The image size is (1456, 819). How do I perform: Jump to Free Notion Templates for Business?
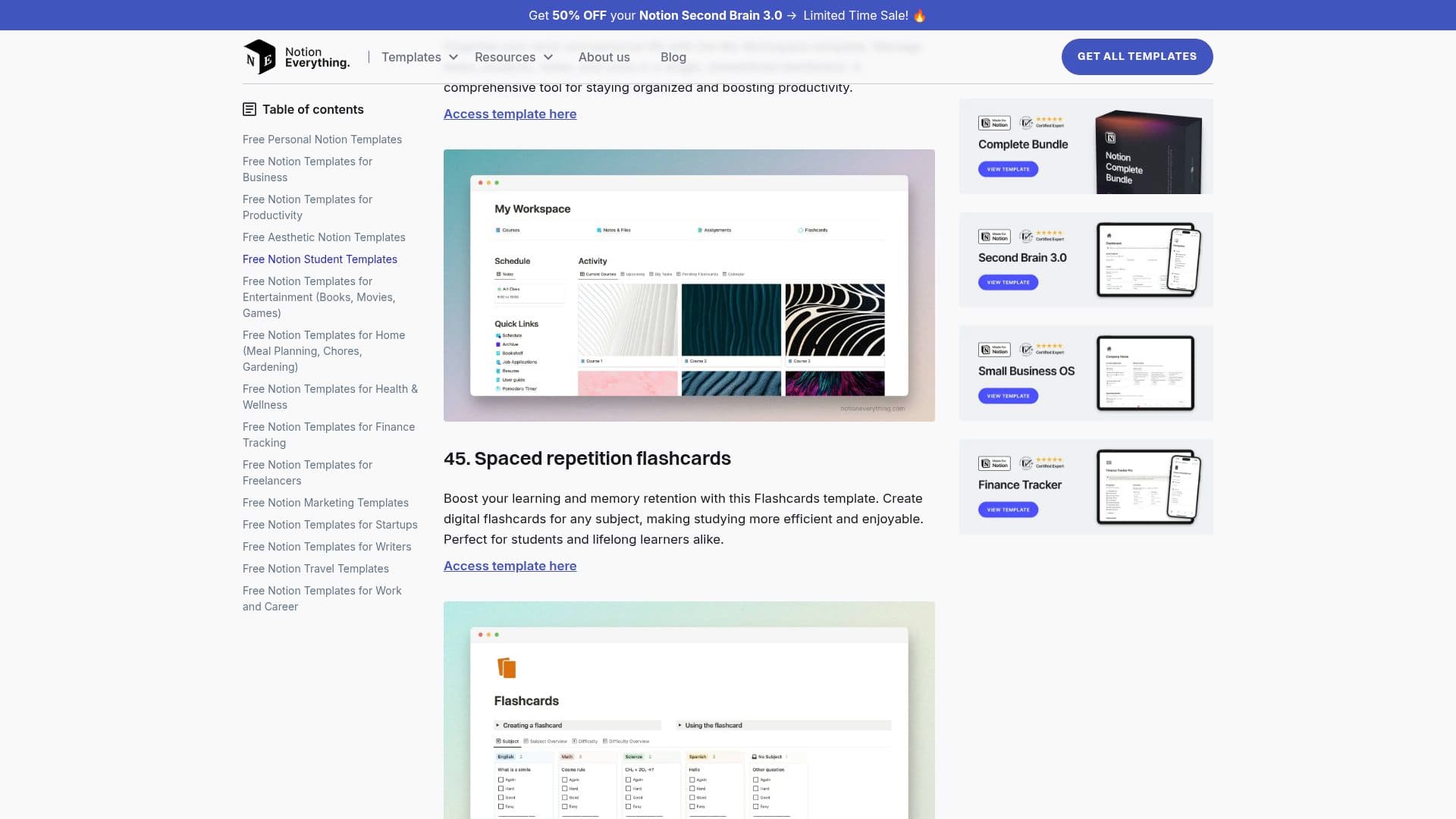(x=307, y=169)
